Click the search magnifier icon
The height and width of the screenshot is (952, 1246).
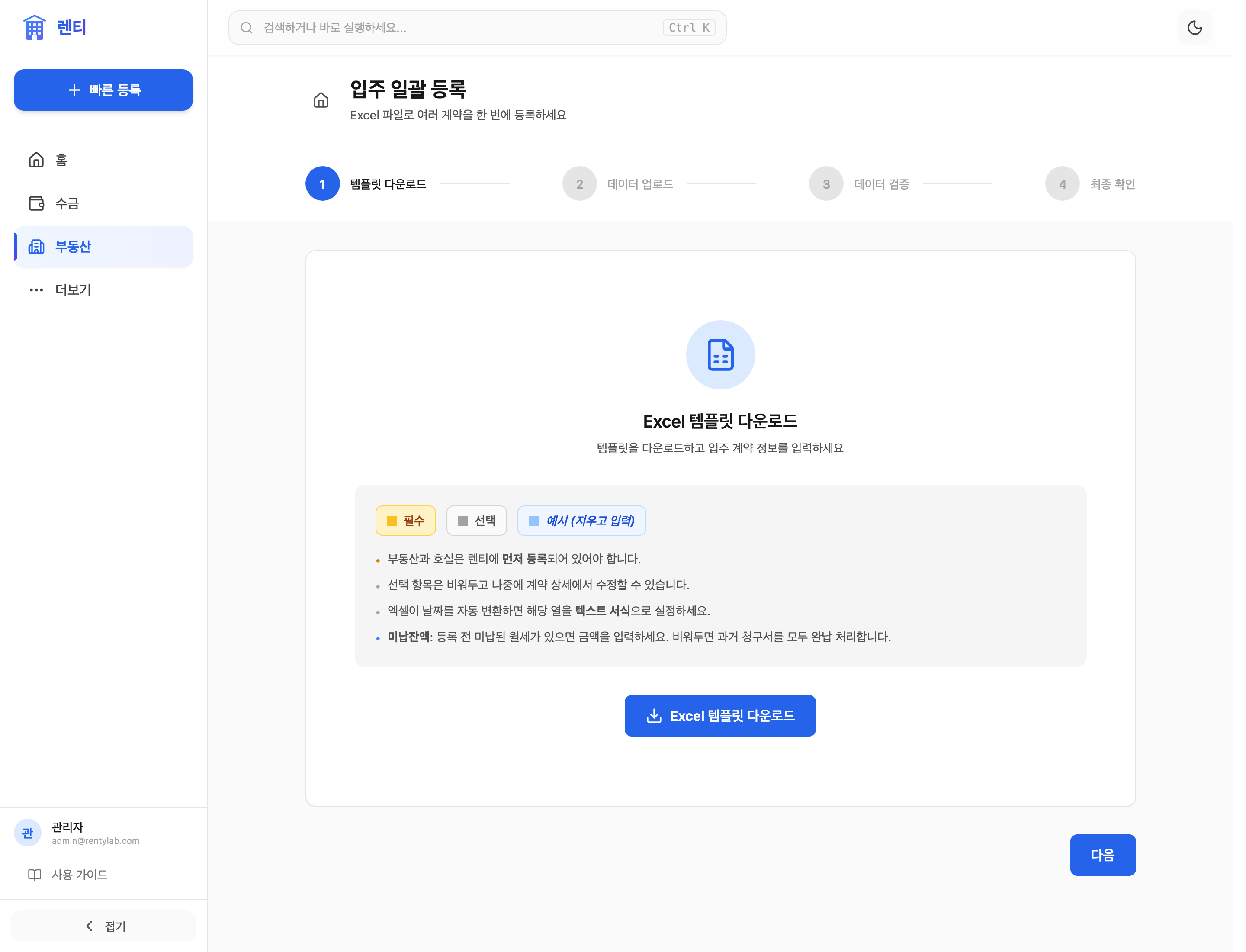247,27
